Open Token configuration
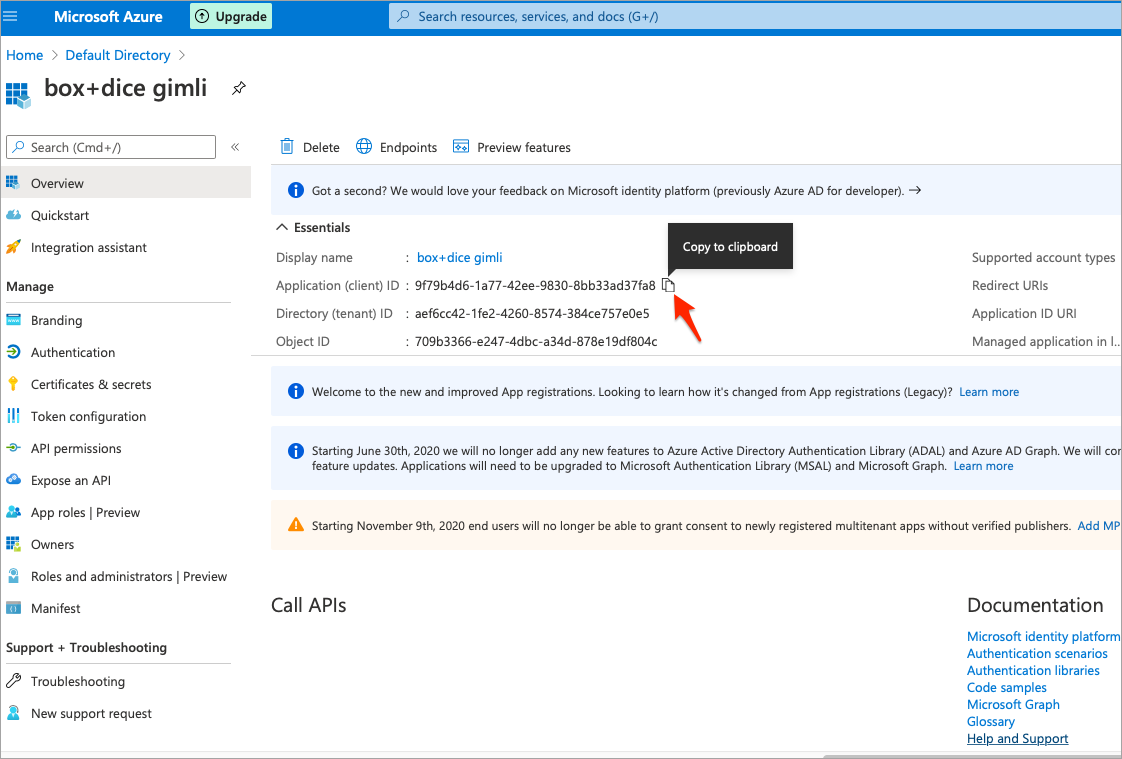This screenshot has height=759, width=1122. point(88,416)
